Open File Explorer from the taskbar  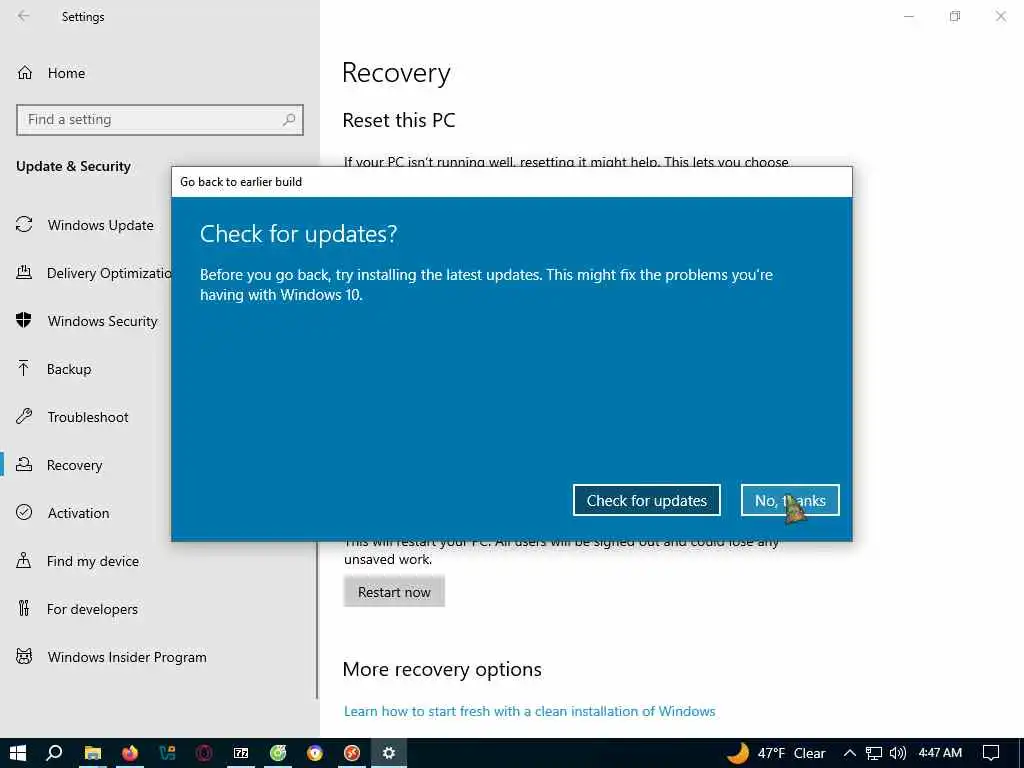pos(93,753)
